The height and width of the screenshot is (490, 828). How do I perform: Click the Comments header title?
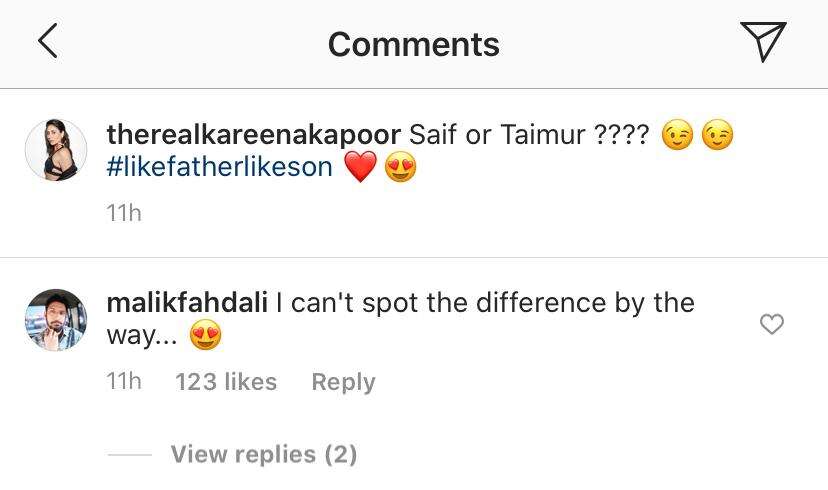(413, 44)
